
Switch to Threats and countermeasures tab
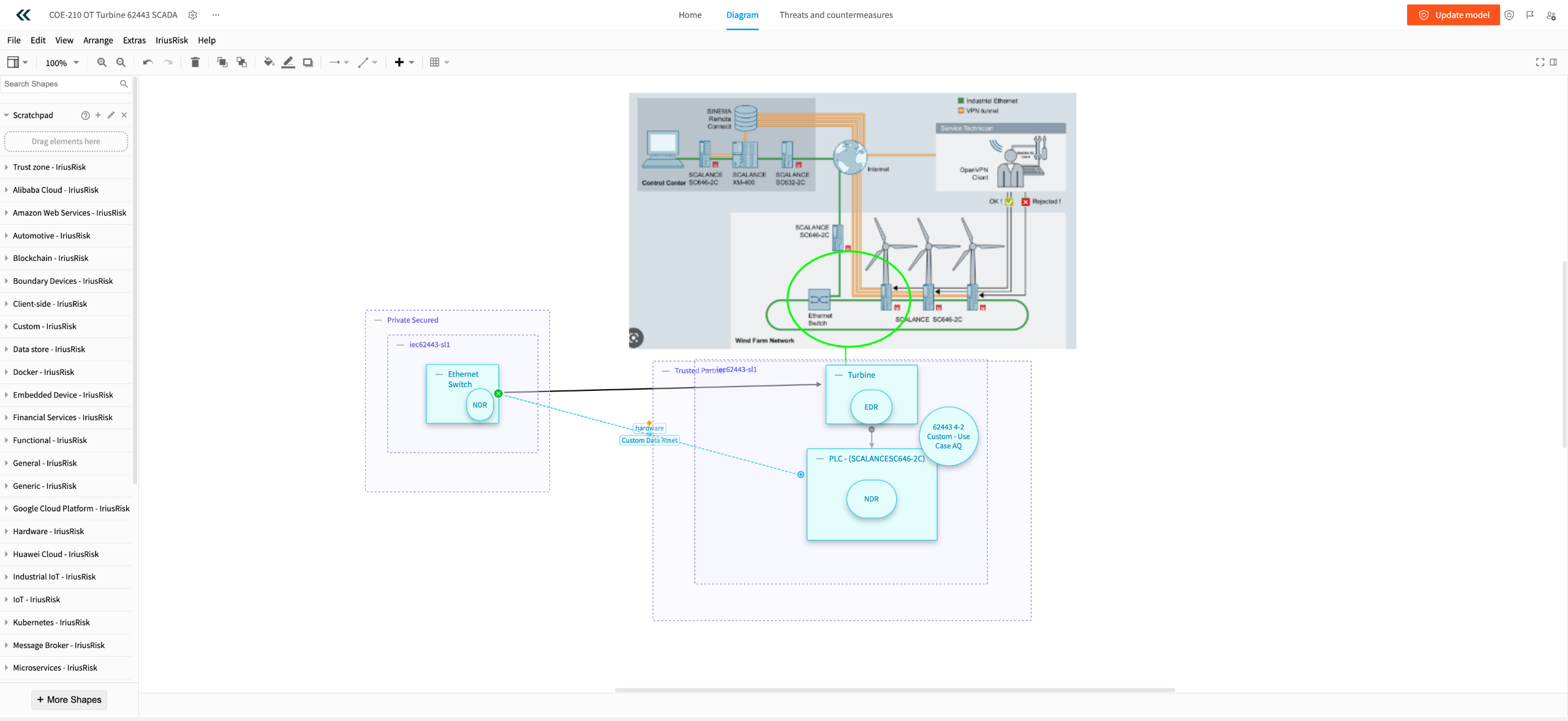(835, 15)
